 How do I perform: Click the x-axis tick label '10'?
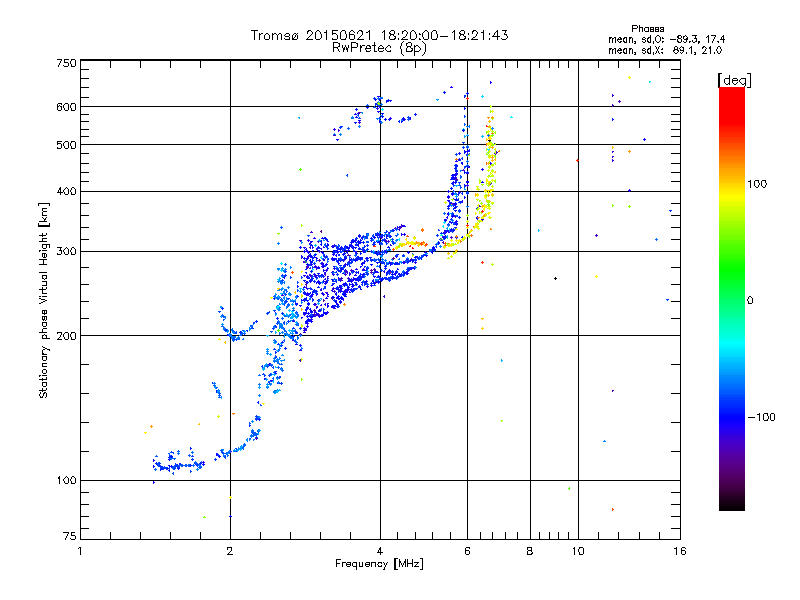click(578, 551)
